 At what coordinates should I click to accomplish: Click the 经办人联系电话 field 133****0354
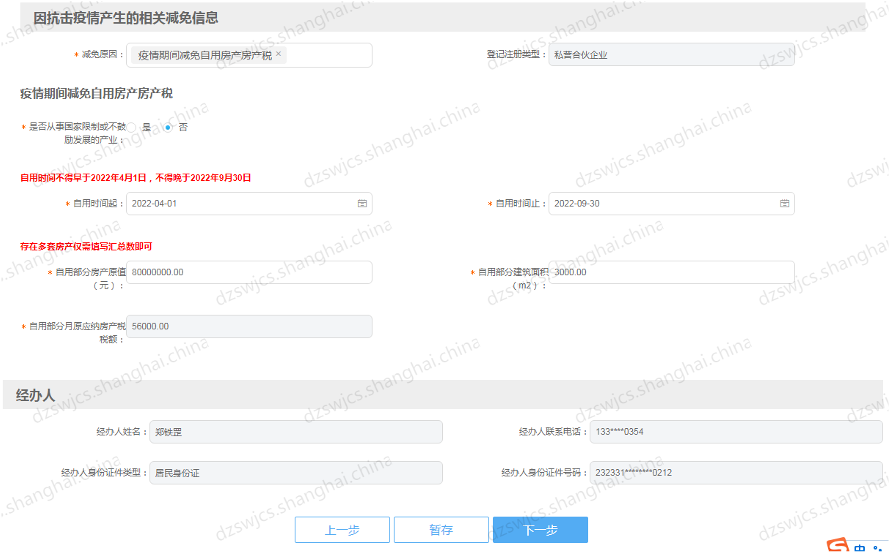coord(736,432)
